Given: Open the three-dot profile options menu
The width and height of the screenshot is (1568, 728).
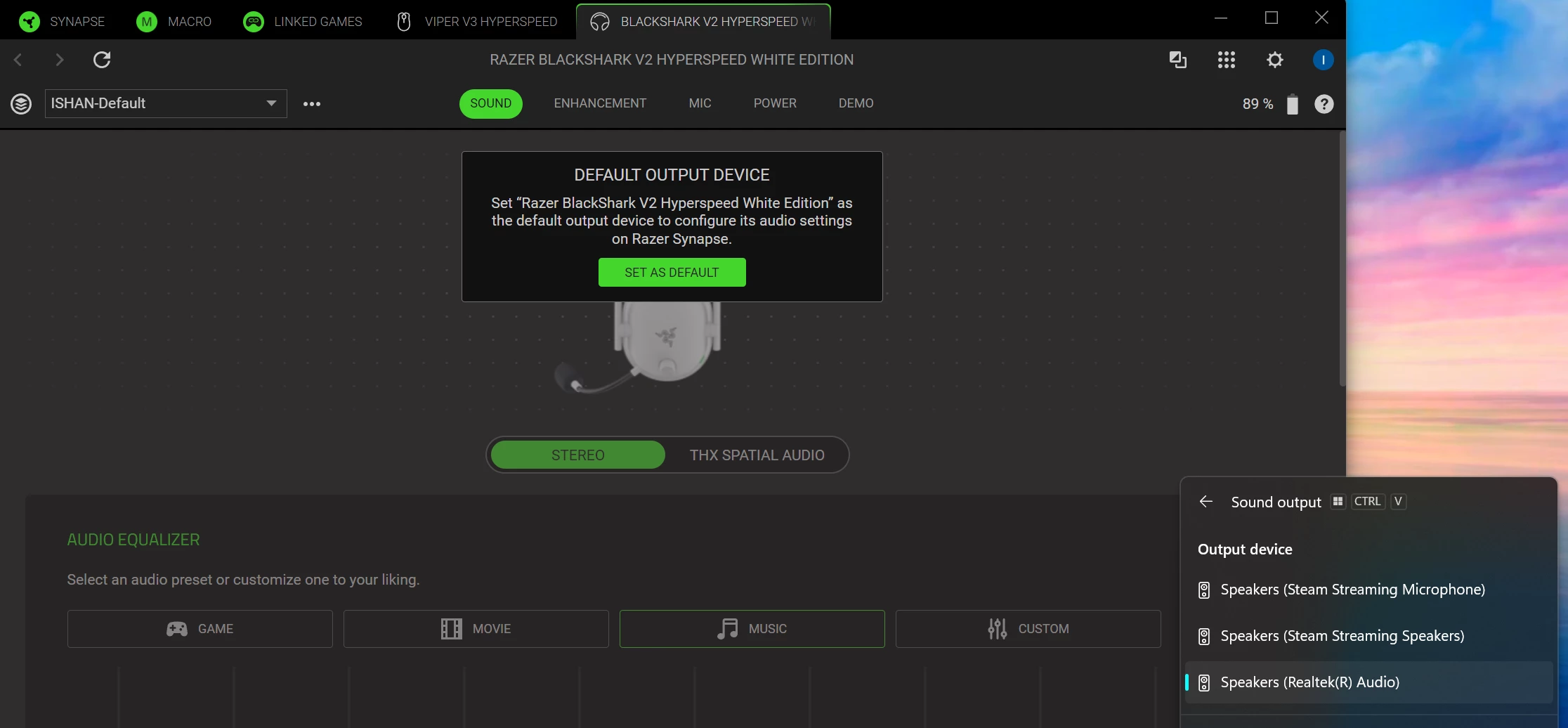Looking at the screenshot, I should [x=312, y=104].
